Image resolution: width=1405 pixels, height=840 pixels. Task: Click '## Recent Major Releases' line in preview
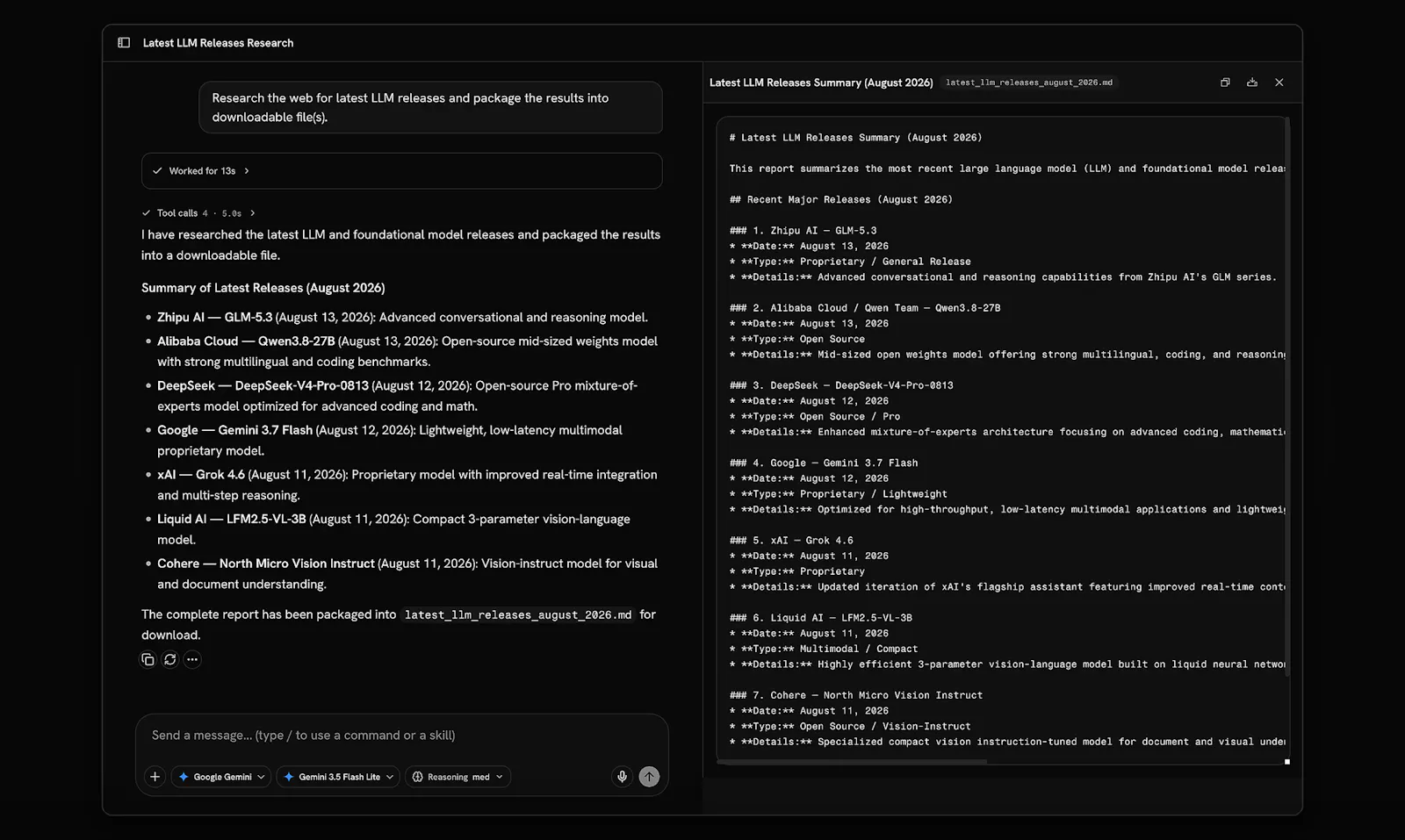pyautogui.click(x=840, y=200)
